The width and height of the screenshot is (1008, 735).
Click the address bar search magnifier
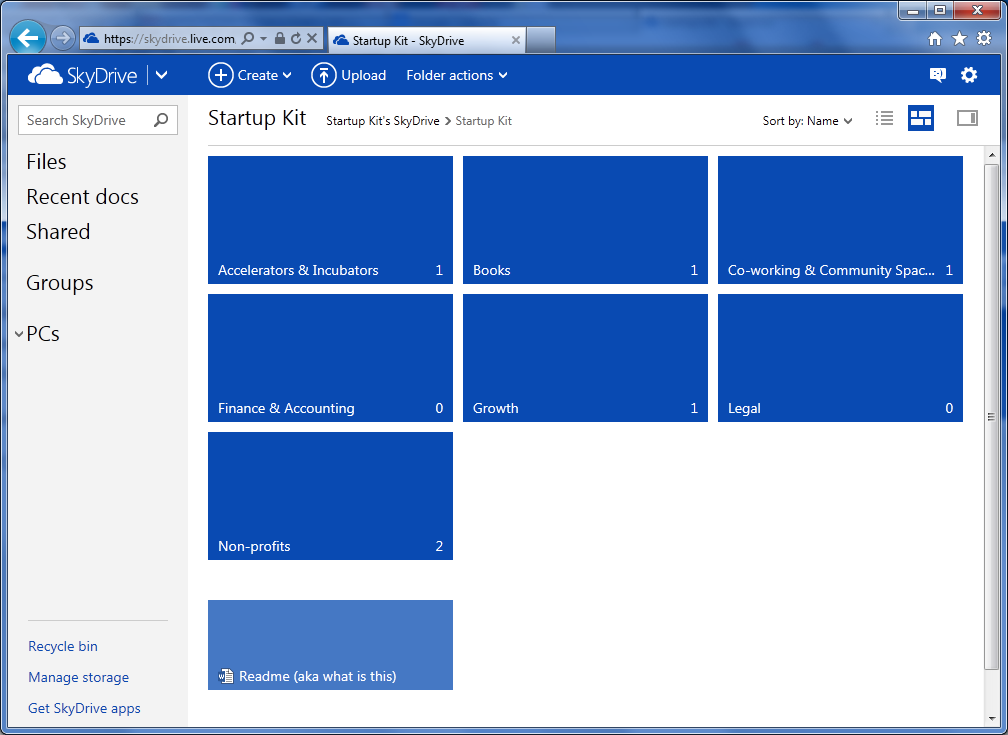(248, 39)
